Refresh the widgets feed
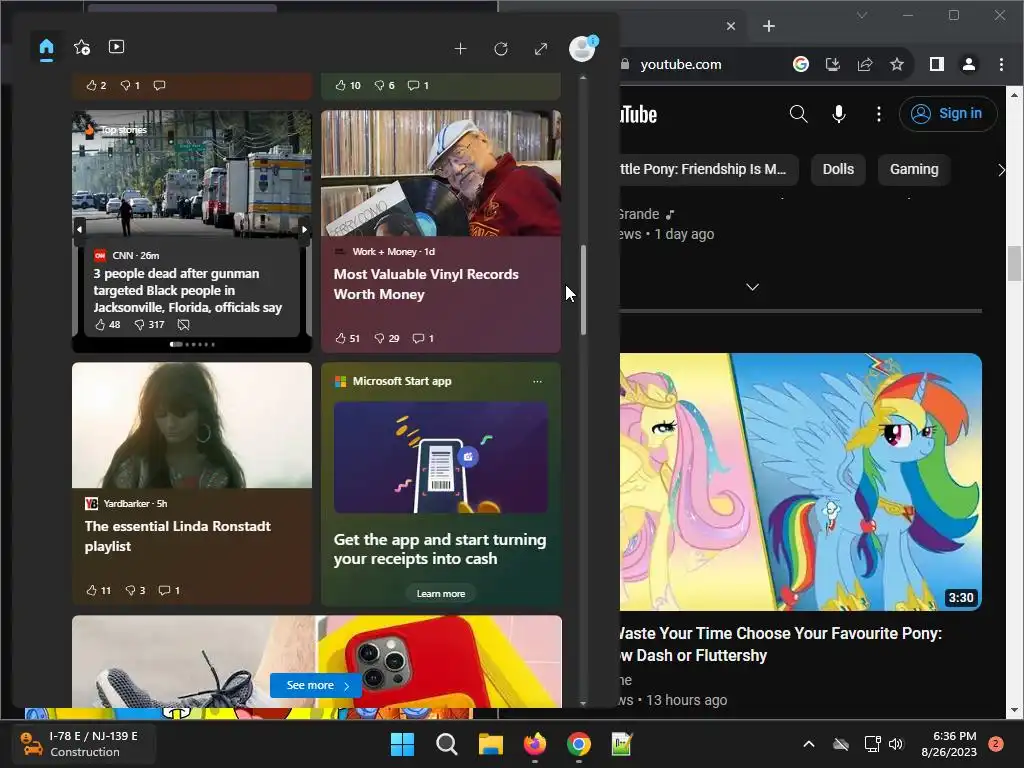 pyautogui.click(x=501, y=49)
